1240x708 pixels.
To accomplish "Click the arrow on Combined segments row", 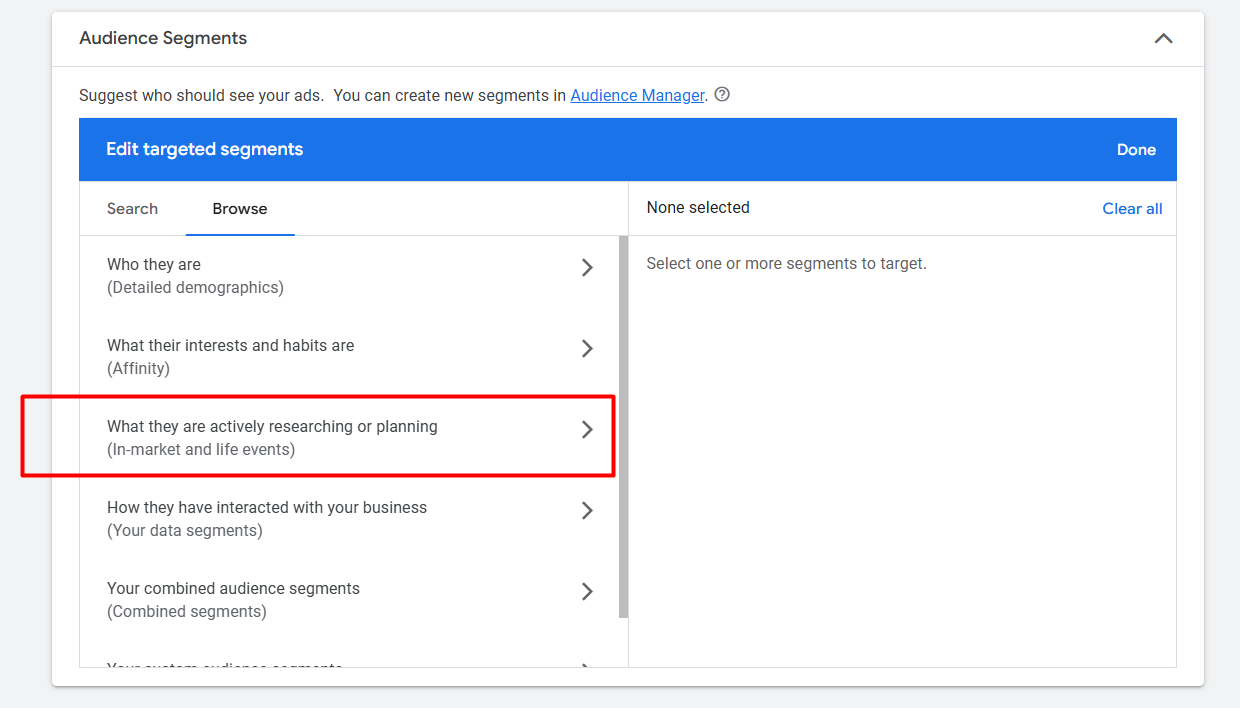I will [x=587, y=592].
